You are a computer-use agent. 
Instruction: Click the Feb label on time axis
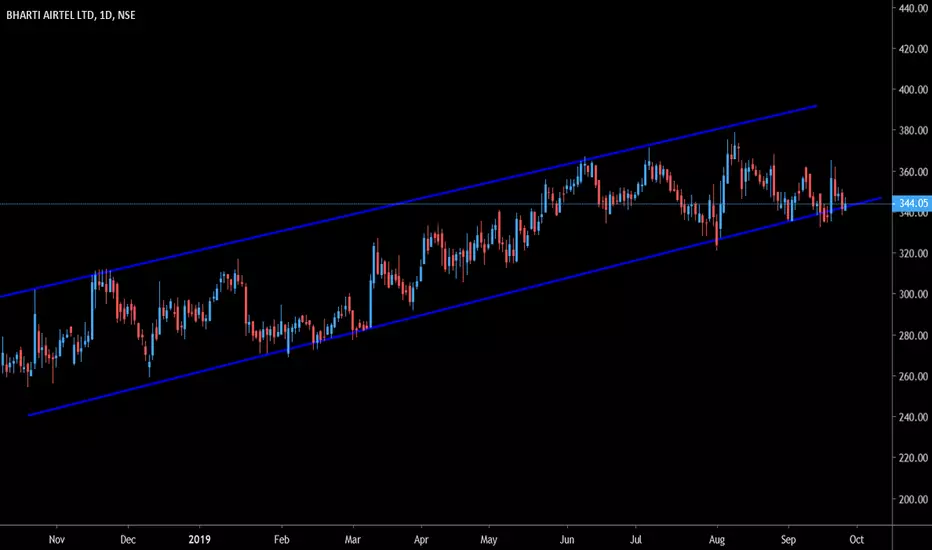(x=281, y=539)
